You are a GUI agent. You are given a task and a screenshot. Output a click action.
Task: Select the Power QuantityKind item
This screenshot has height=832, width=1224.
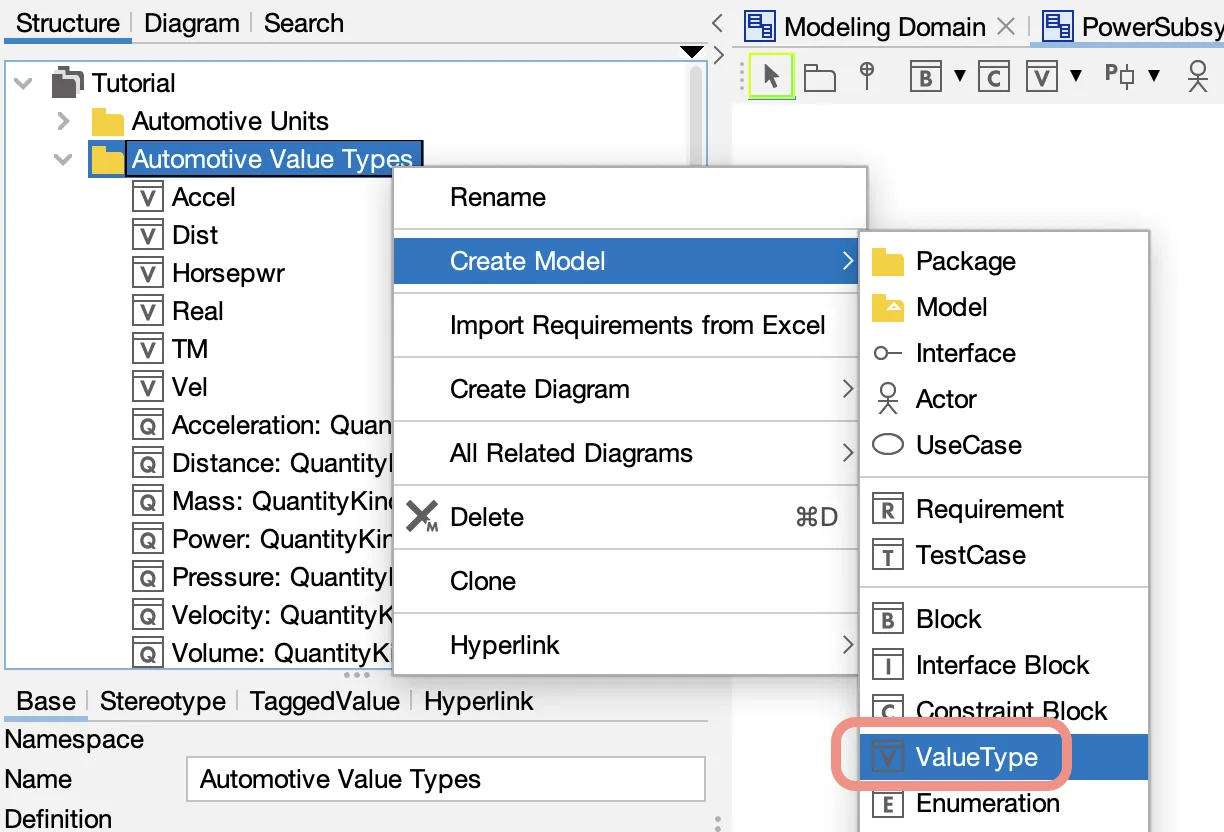click(x=281, y=539)
